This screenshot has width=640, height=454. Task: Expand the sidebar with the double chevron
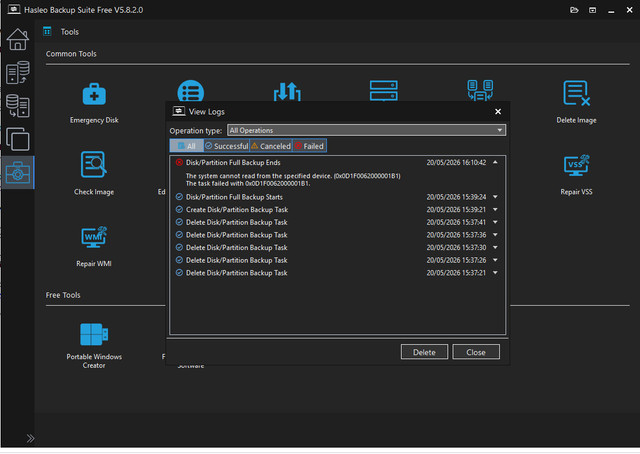30,438
